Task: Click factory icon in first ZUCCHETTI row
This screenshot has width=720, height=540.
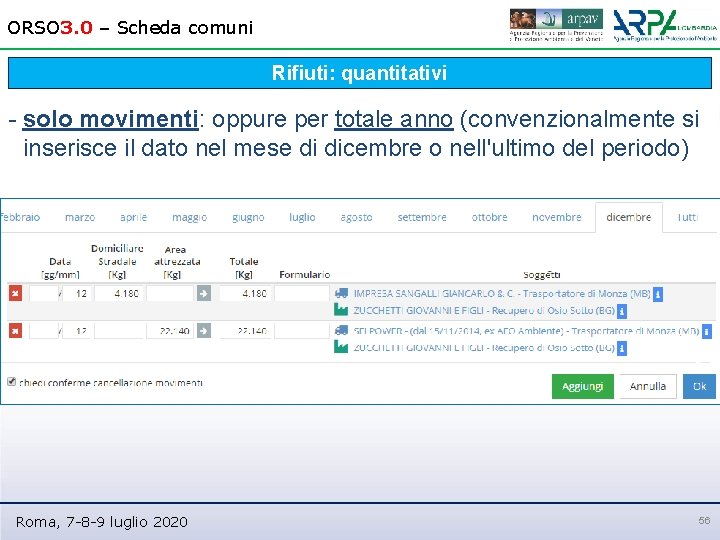Action: [x=341, y=310]
